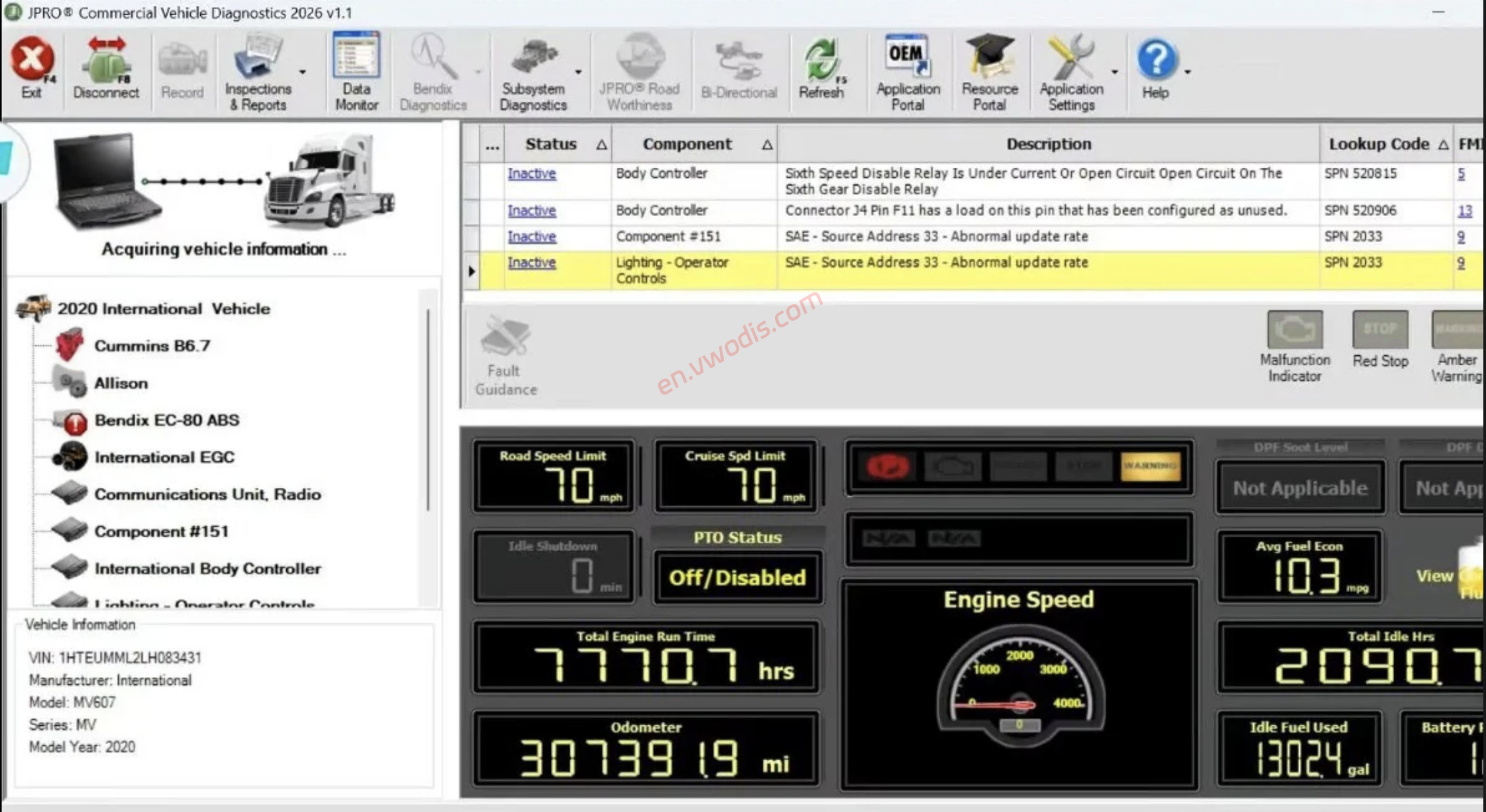Select Component #151 in the tree
1486x812 pixels.
pos(161,531)
